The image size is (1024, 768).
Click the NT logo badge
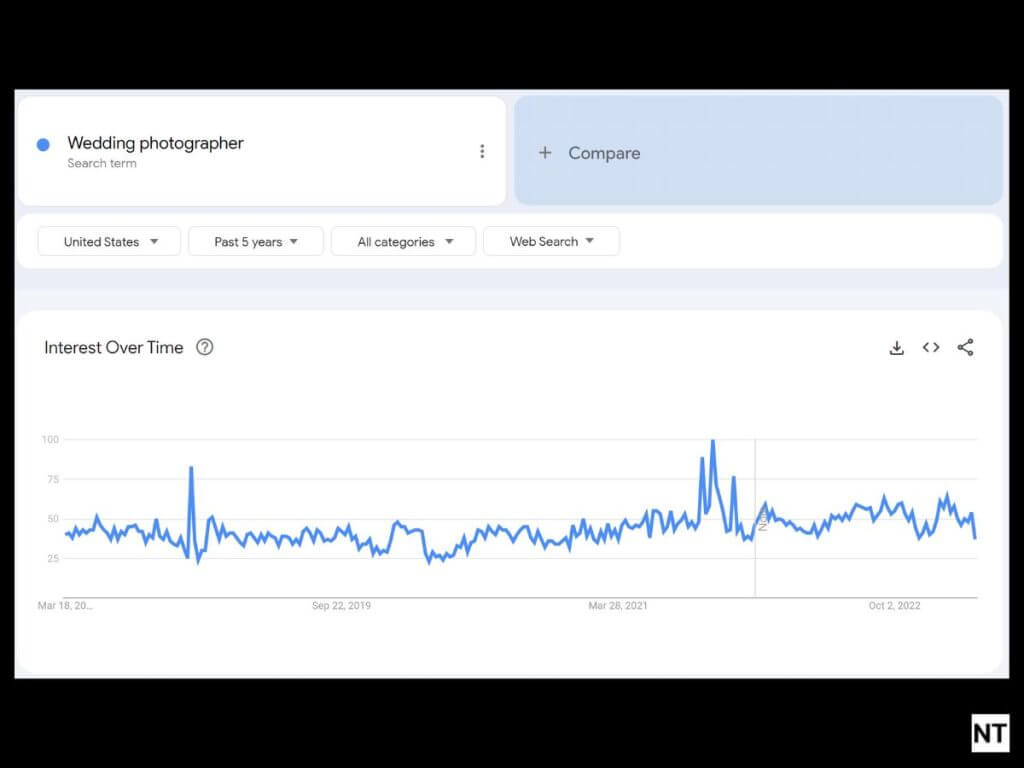990,733
